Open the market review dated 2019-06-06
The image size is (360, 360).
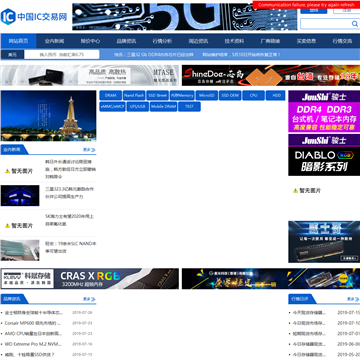coord(309,344)
